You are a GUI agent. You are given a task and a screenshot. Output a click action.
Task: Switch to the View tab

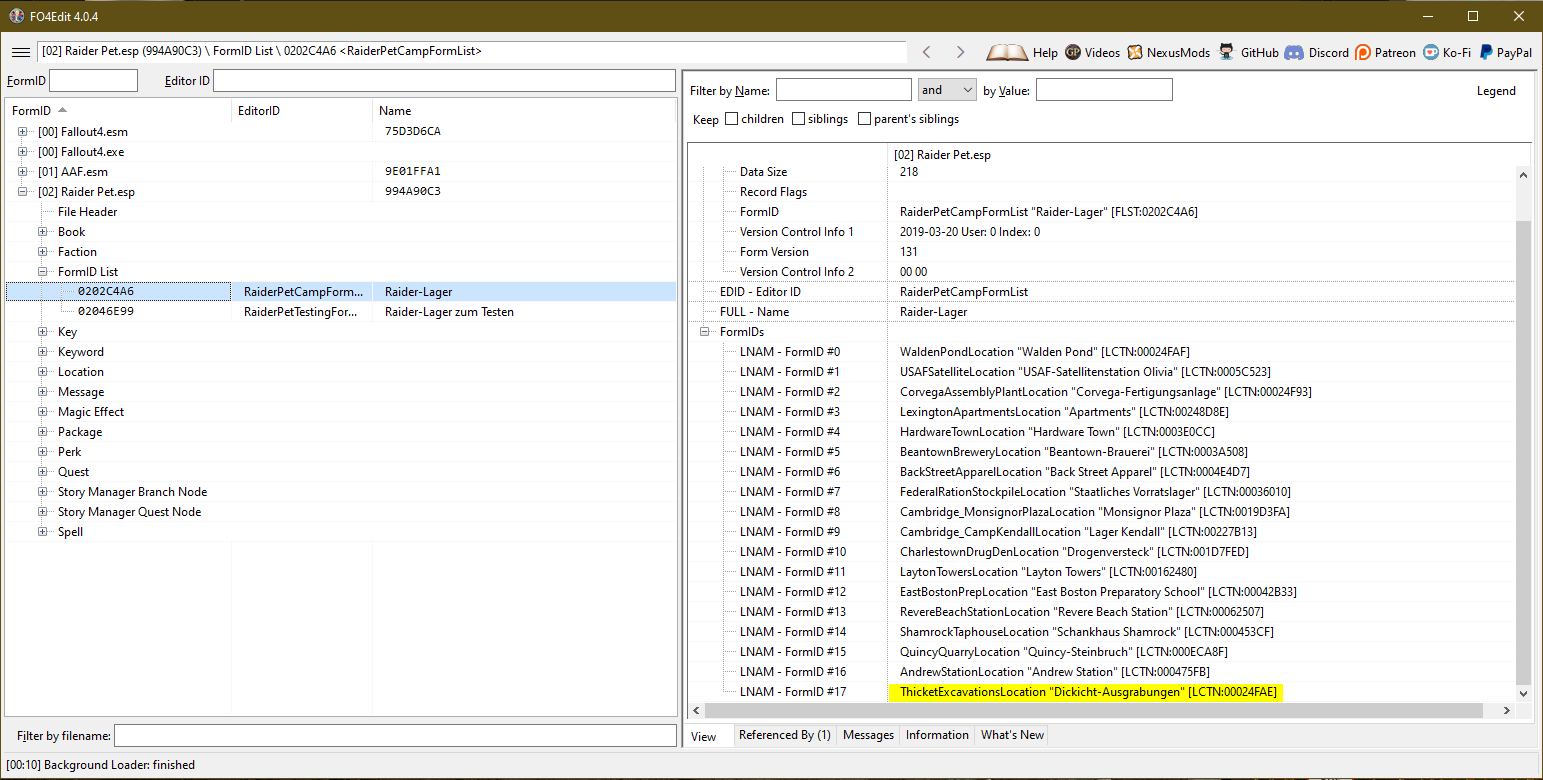coord(704,736)
